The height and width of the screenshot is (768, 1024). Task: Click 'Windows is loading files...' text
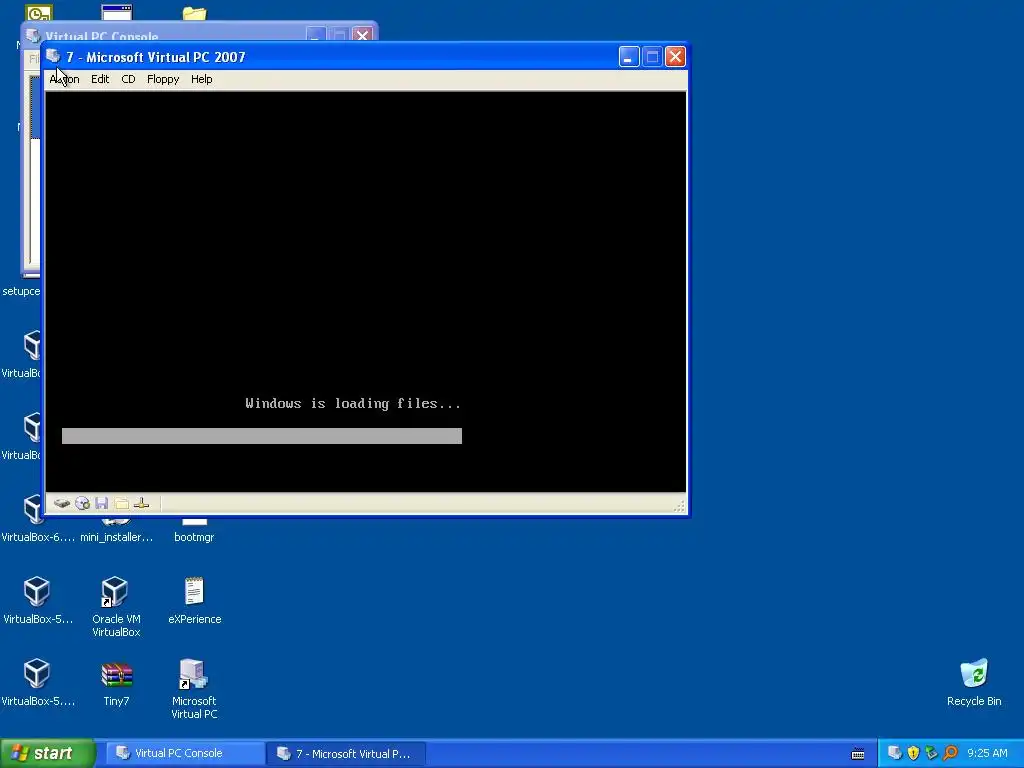(x=353, y=404)
